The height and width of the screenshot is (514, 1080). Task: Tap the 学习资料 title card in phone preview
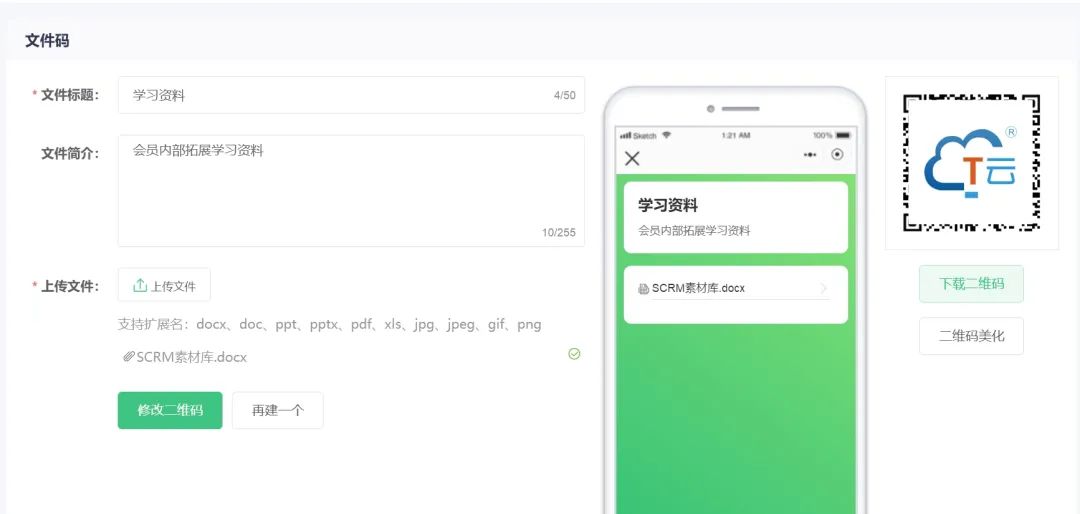click(735, 217)
